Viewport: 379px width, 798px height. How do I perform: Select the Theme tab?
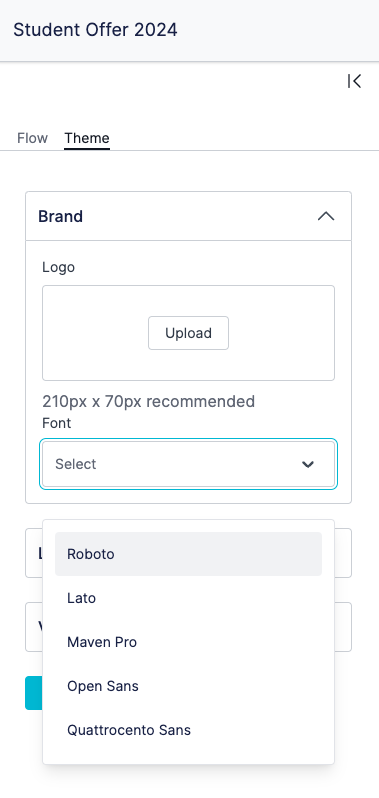tap(87, 138)
